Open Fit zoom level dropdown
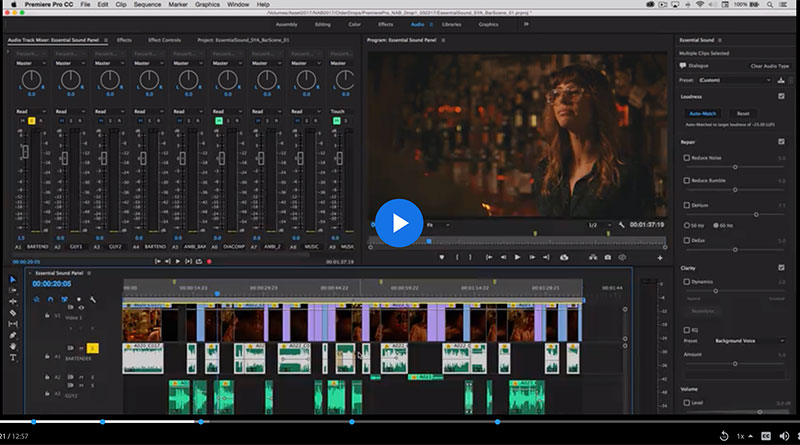The width and height of the screenshot is (800, 445). (x=439, y=225)
